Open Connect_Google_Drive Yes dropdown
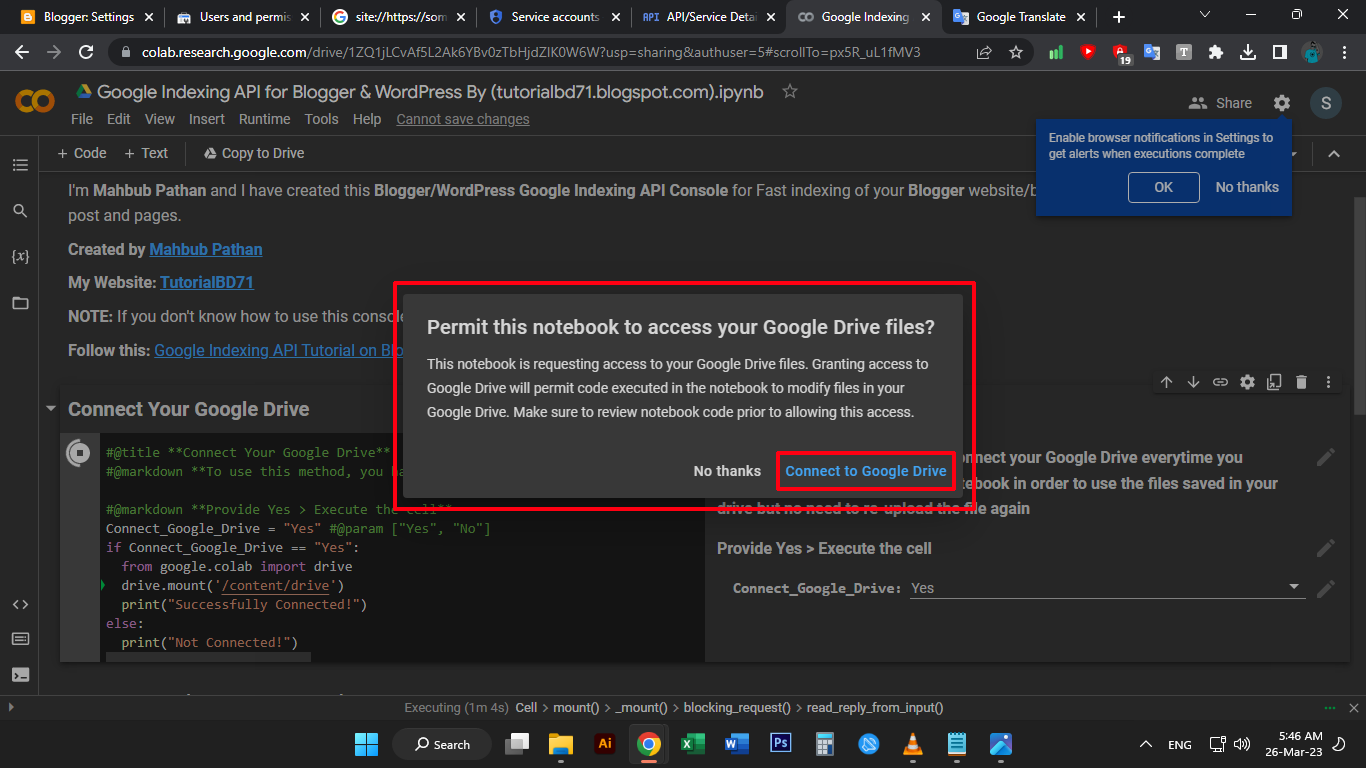The image size is (1366, 768). coord(1108,588)
